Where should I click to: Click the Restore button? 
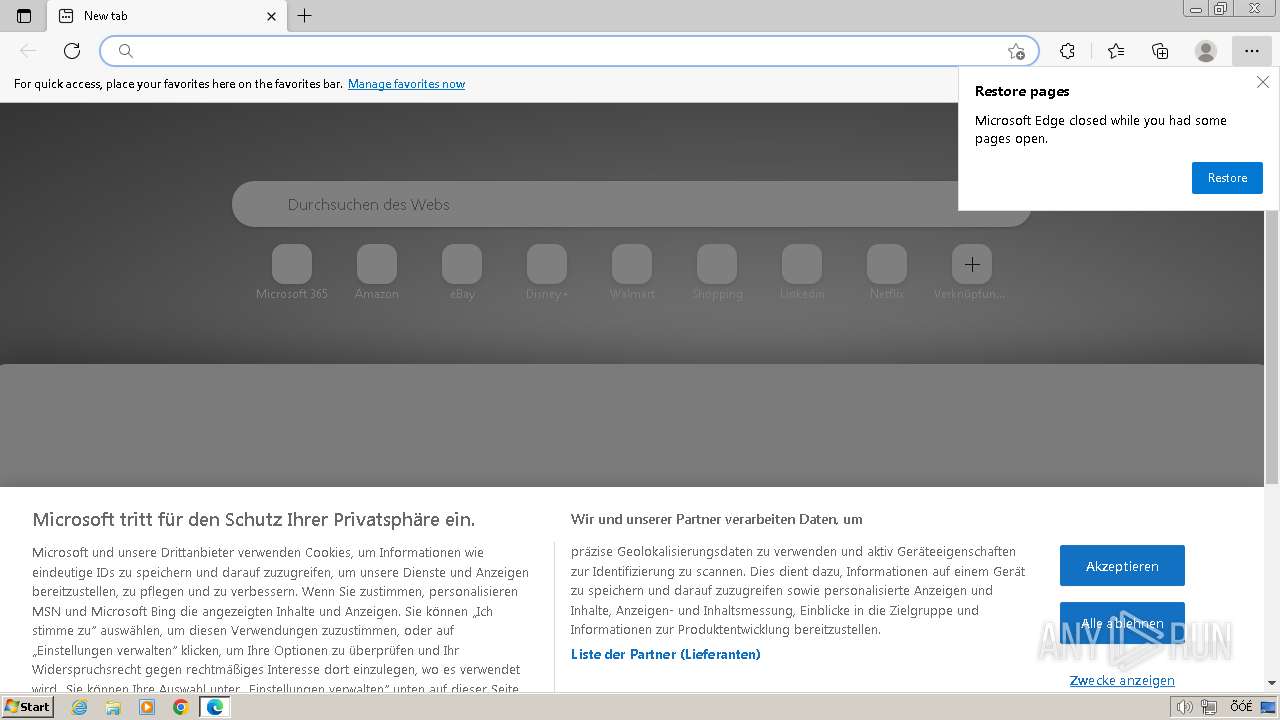(1227, 178)
